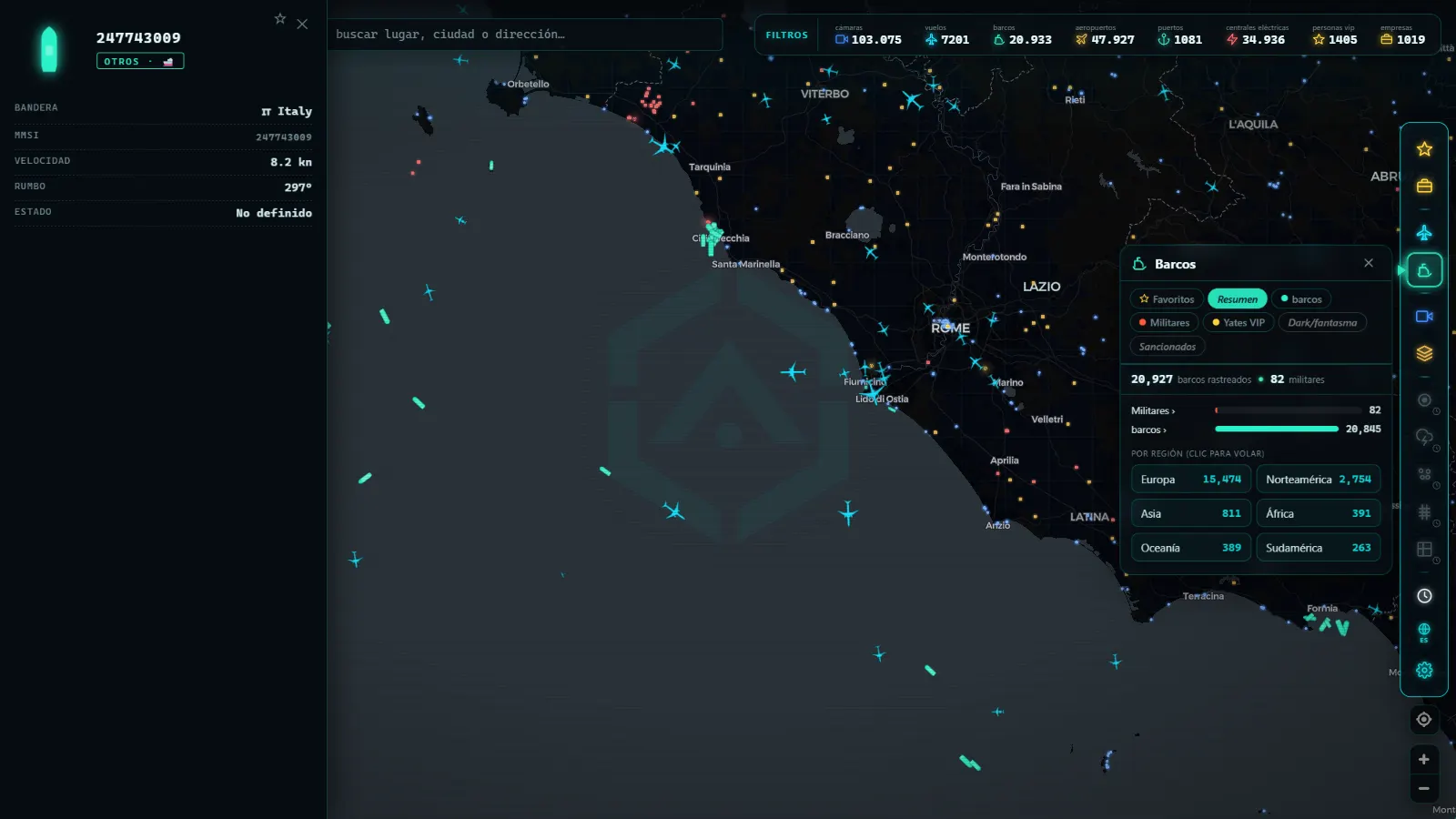
Task: Zoom out with the minus button
Action: 1424,789
